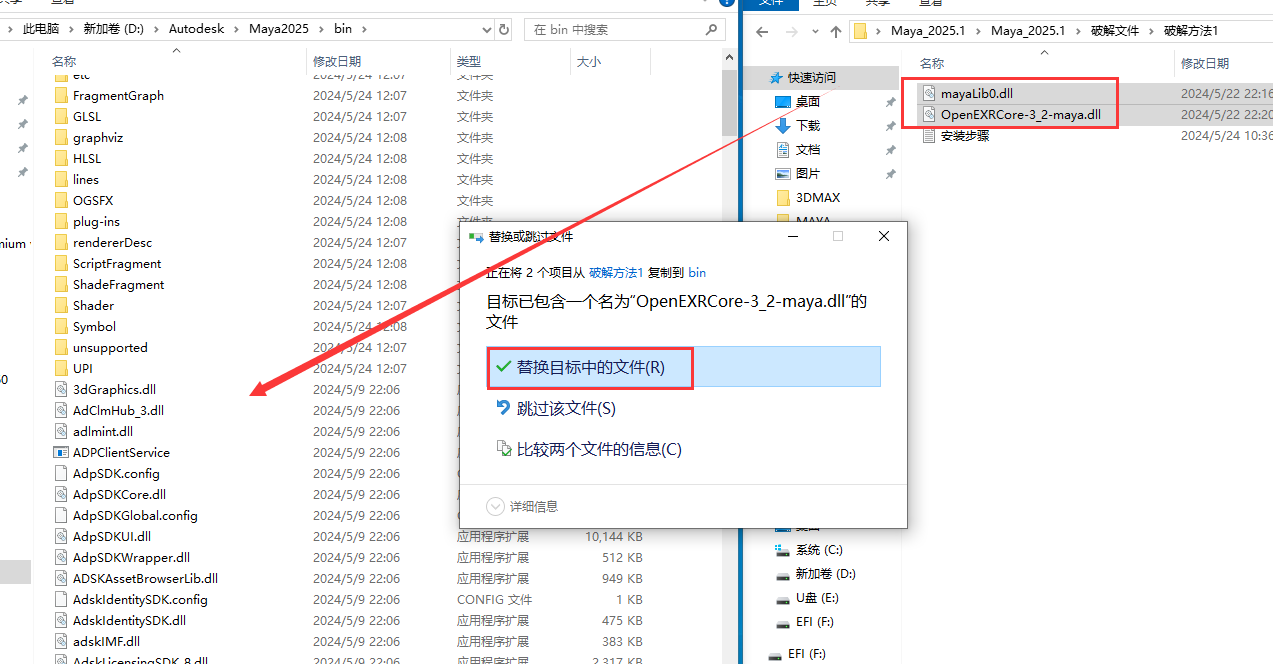The width and height of the screenshot is (1273, 664).
Task: Unpin 图片 from Quick Access
Action: [889, 172]
